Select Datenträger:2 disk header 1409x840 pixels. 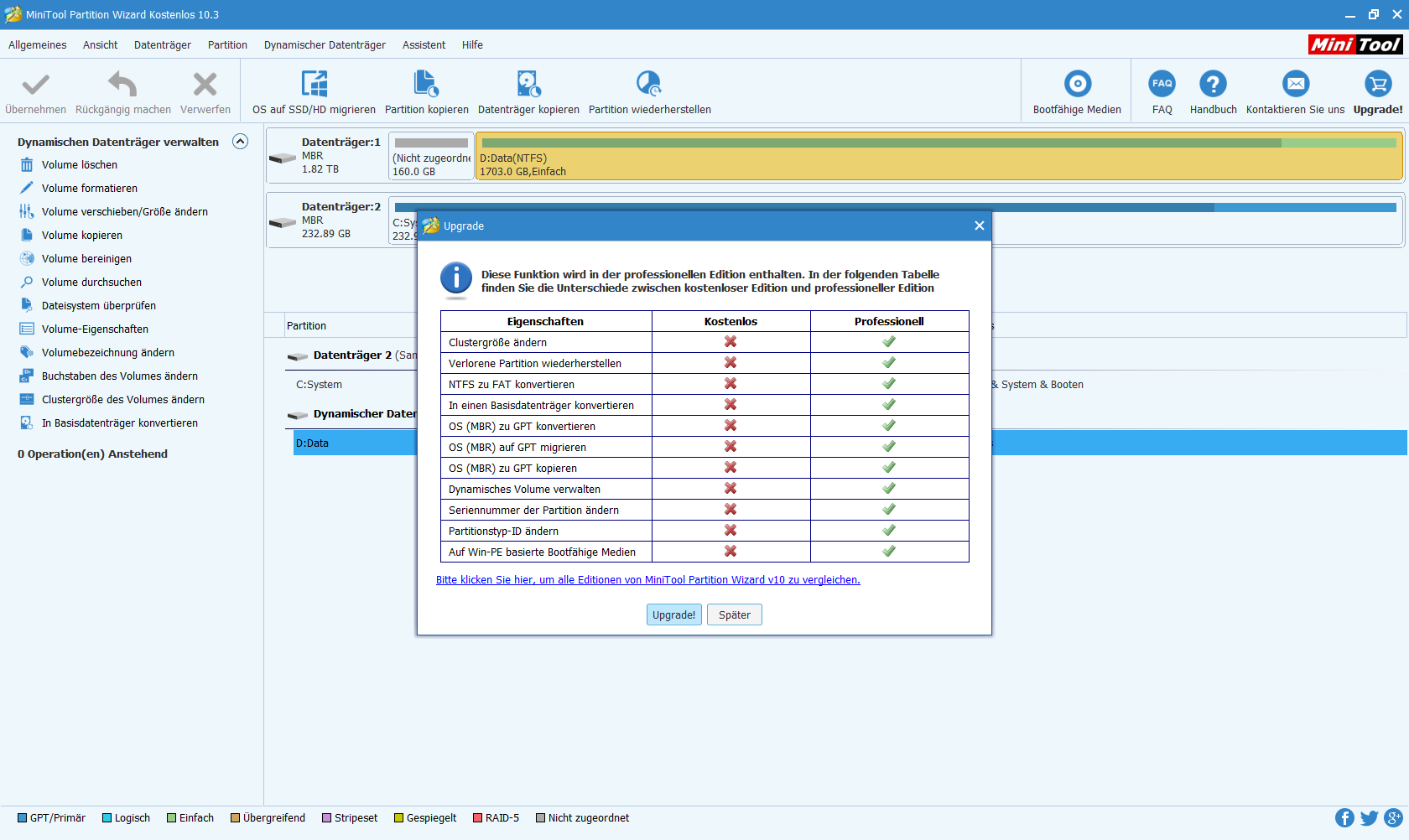327,220
